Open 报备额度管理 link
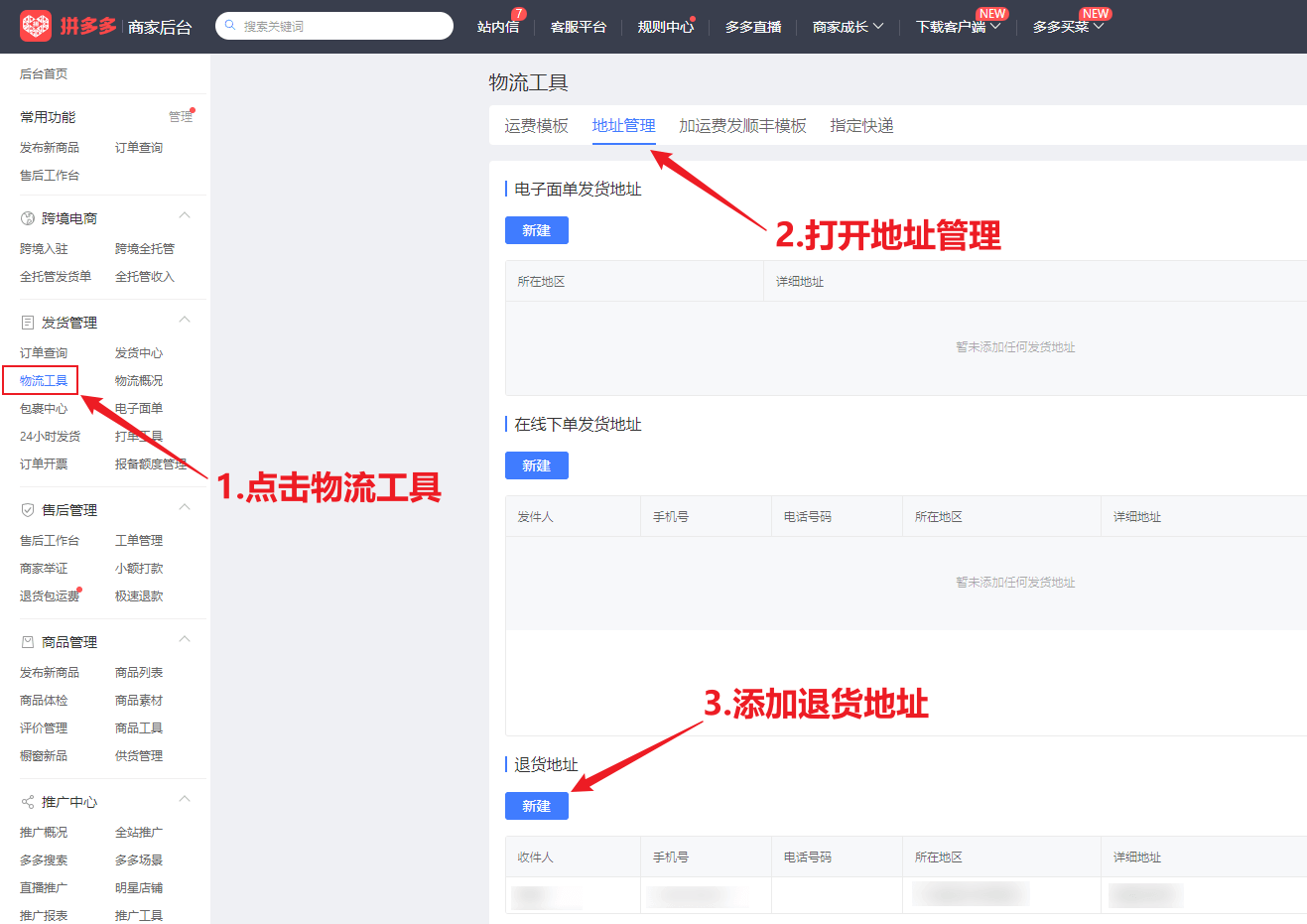Viewport: 1307px width, 924px height. (151, 464)
